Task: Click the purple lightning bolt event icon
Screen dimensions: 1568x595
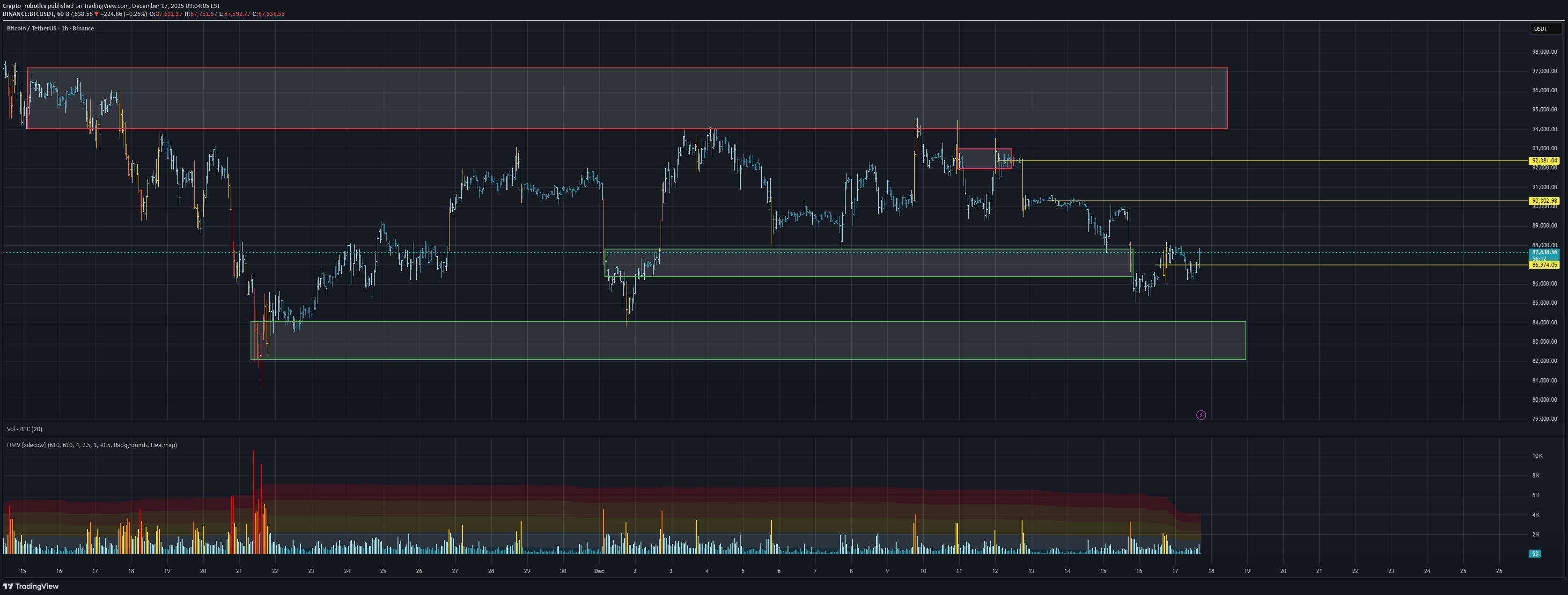Action: click(1200, 415)
